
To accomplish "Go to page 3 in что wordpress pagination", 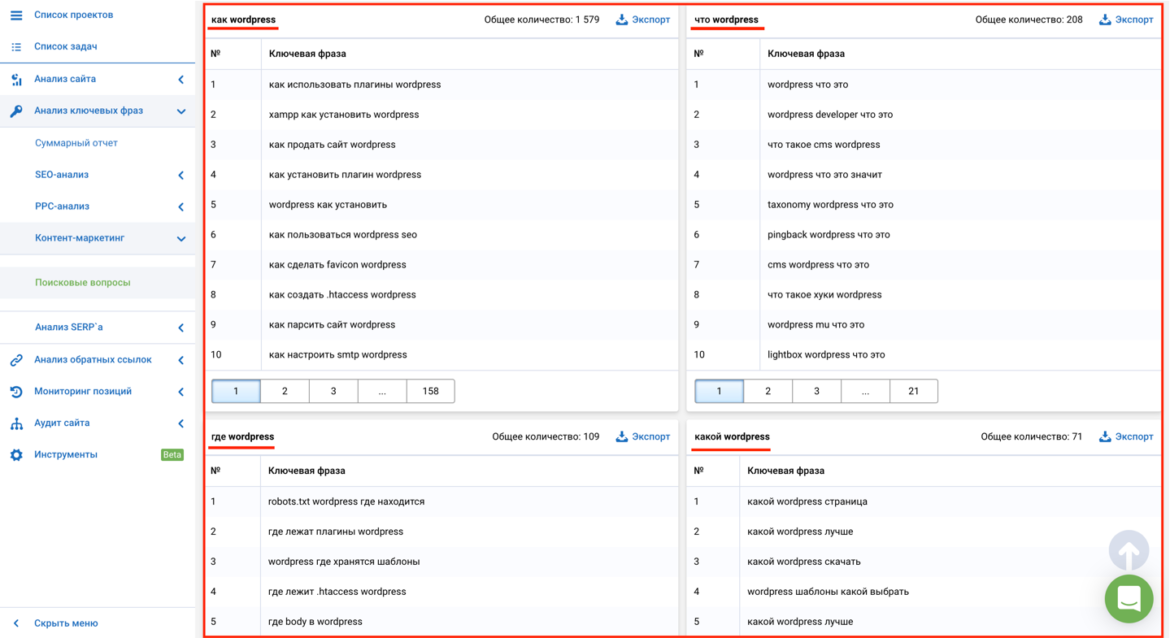I will [816, 391].
